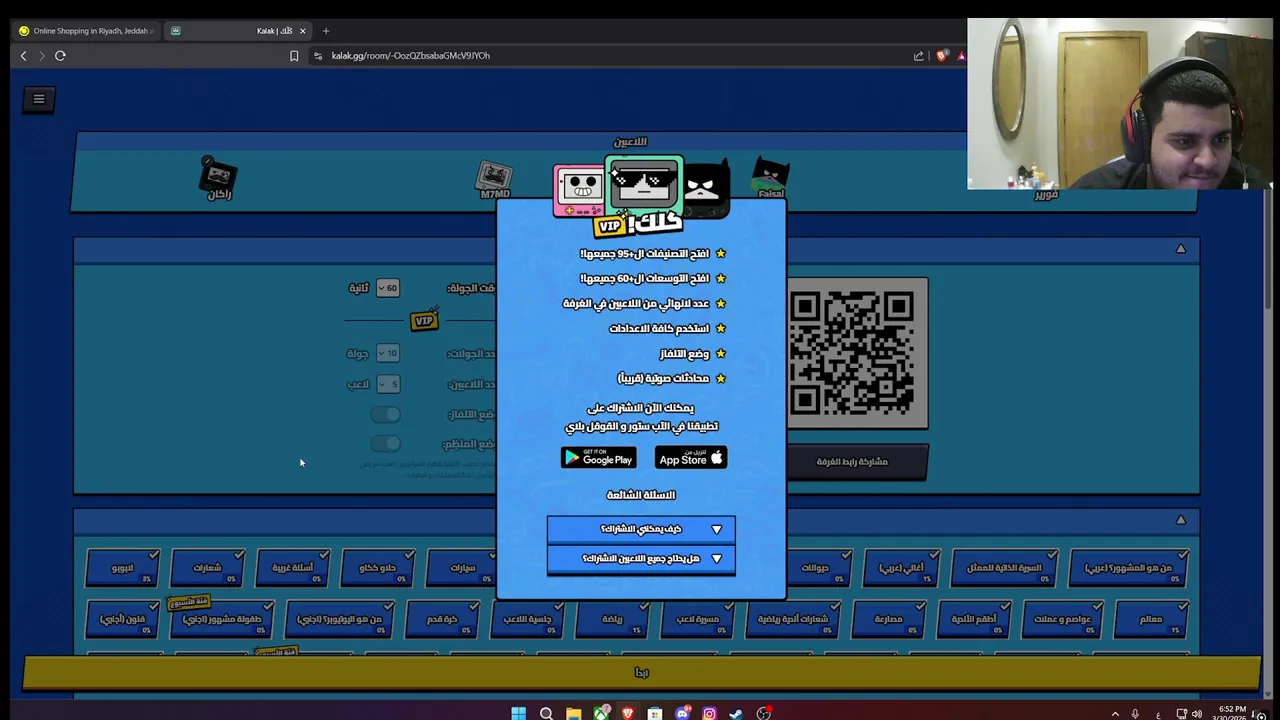This screenshot has height=720, width=1280.
Task: Click the Brave shields icon
Action: pos(941,56)
